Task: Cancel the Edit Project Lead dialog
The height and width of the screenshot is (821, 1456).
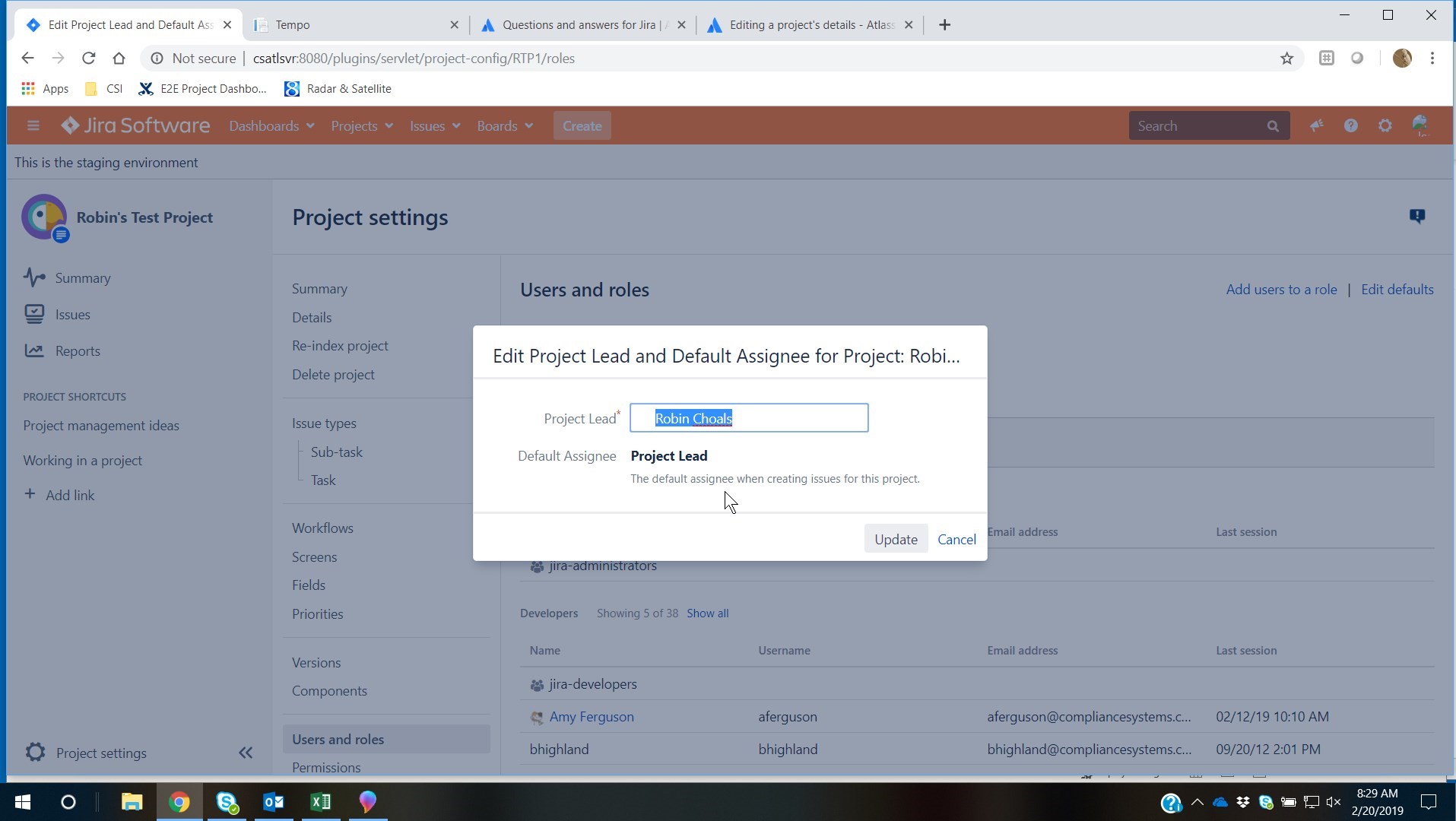Action: click(x=956, y=539)
